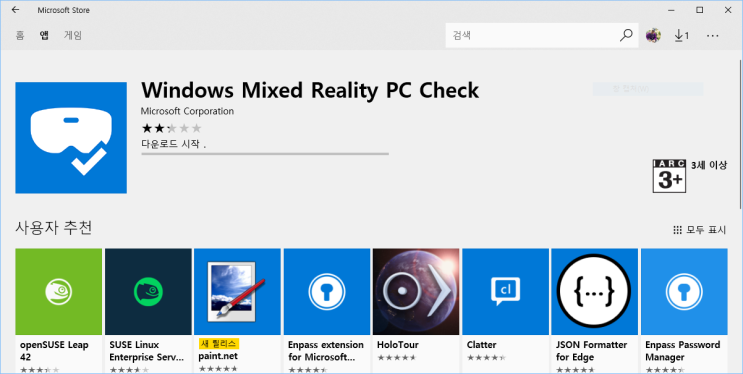
Task: Click the HoloTour title text
Action: tap(398, 345)
